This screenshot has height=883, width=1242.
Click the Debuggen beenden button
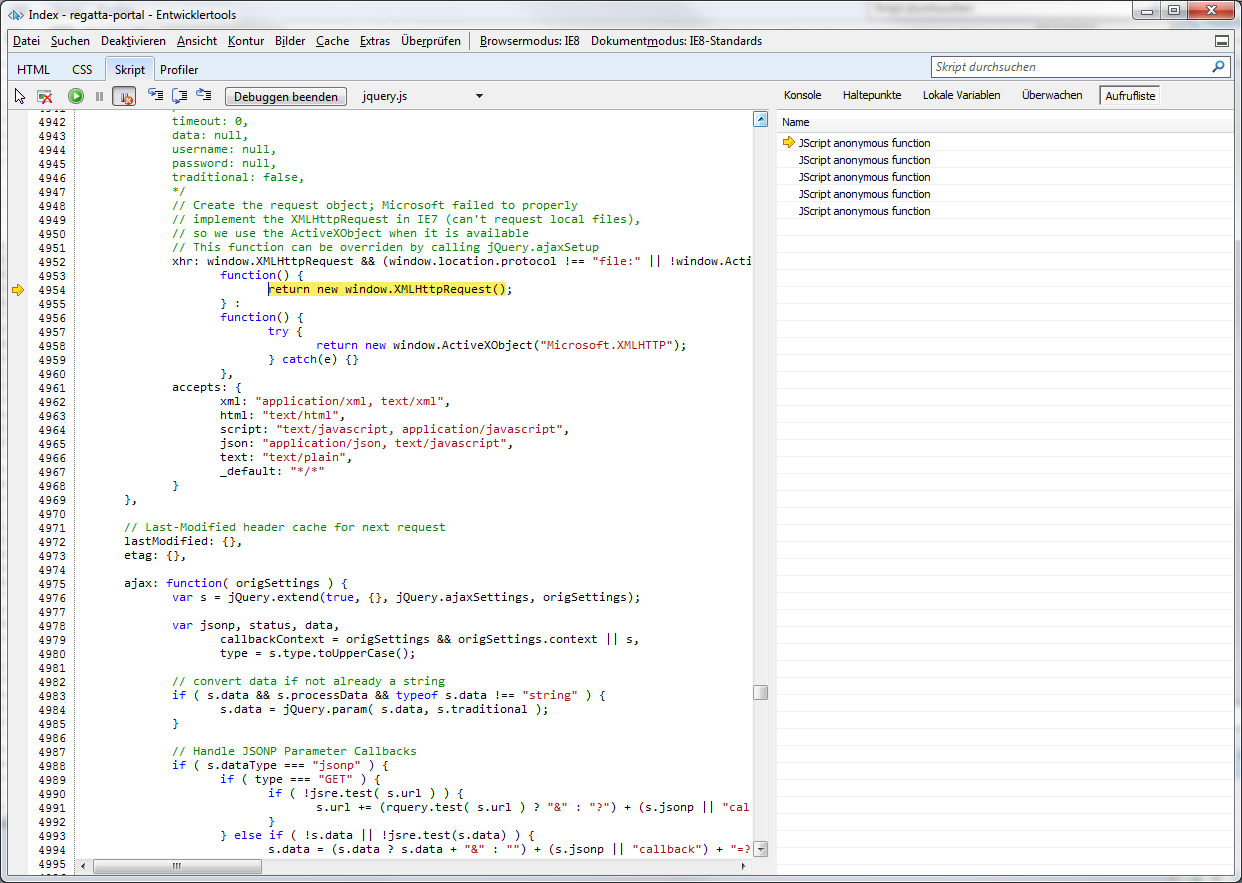[287, 97]
